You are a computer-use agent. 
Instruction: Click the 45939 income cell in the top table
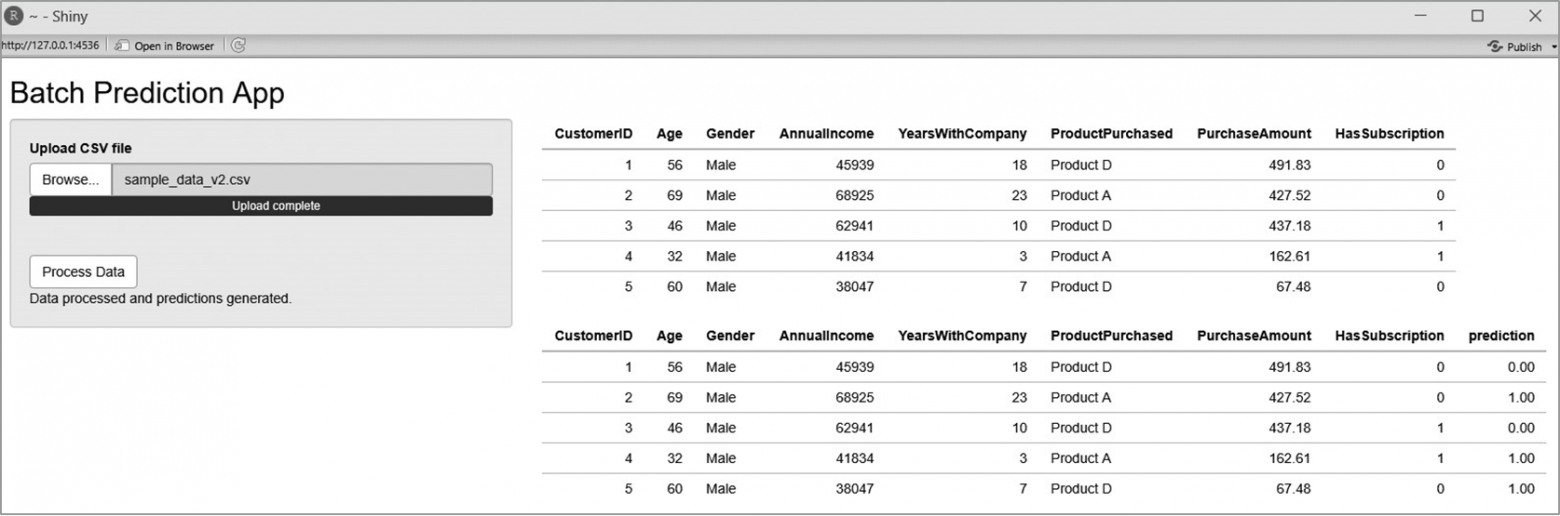click(855, 165)
